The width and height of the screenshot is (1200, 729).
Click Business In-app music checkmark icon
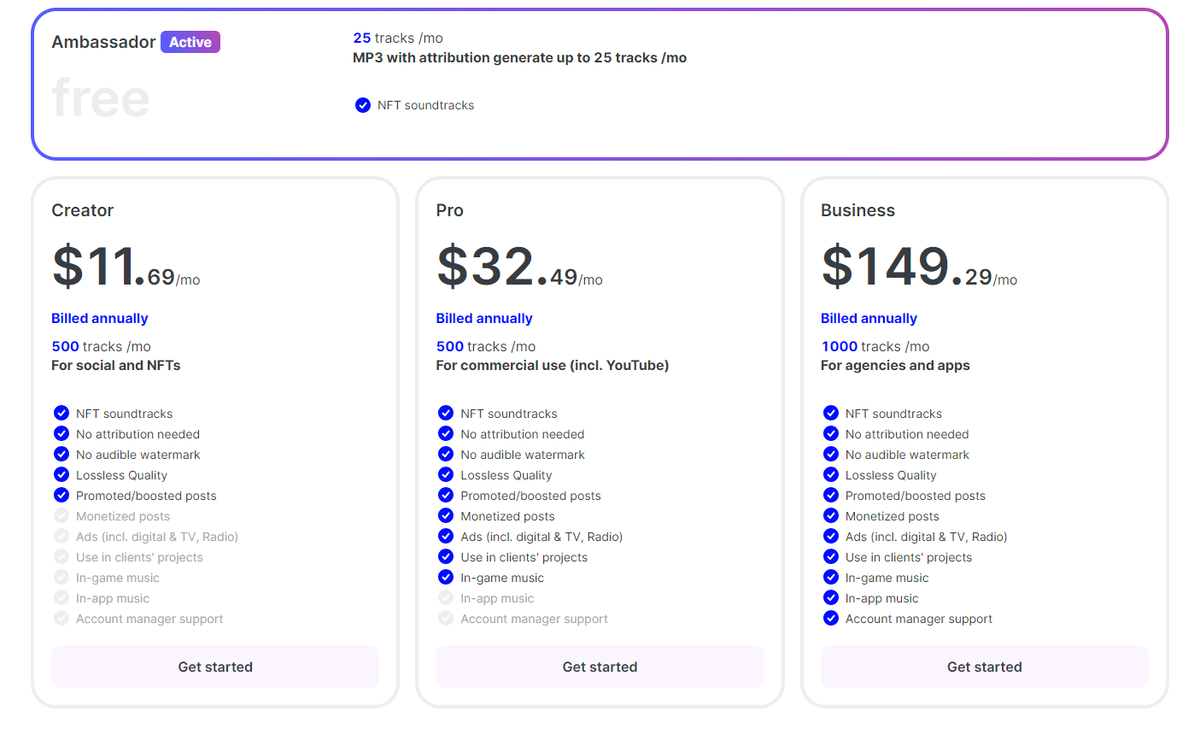[830, 598]
